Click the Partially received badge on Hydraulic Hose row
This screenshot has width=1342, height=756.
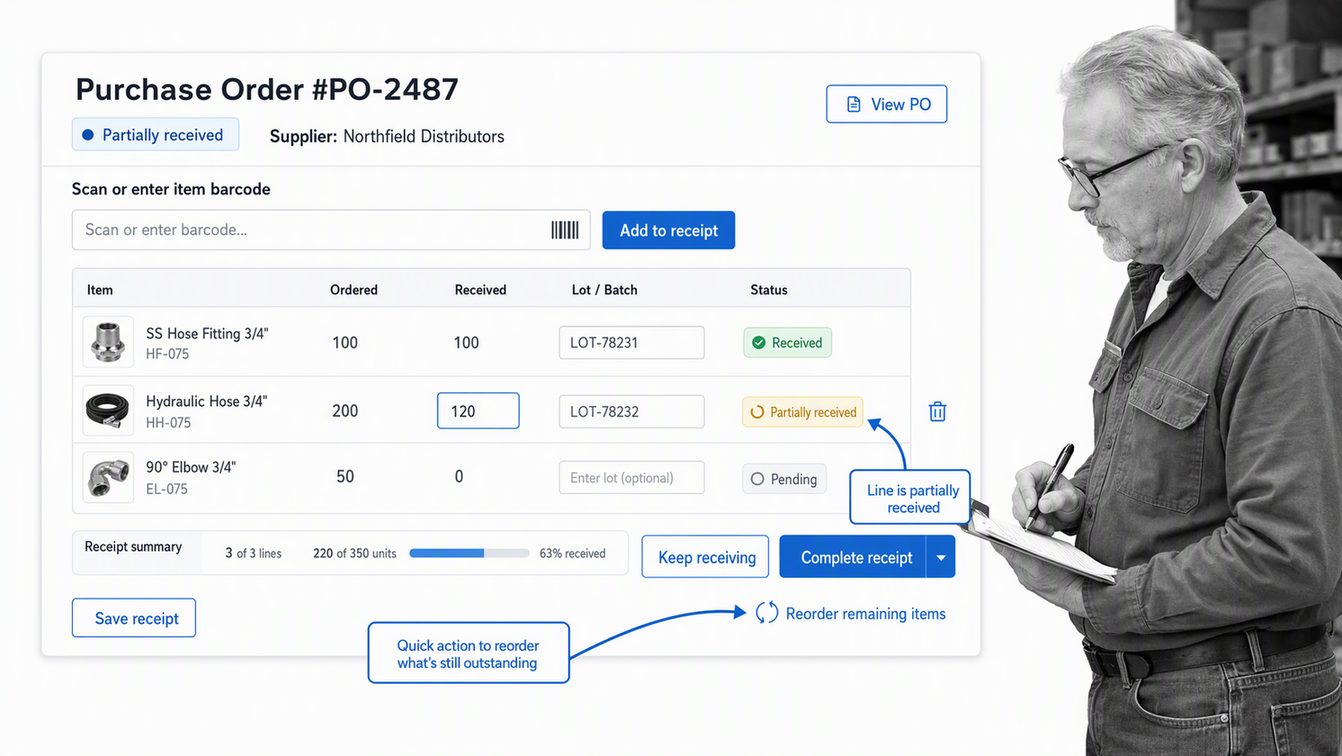point(802,412)
